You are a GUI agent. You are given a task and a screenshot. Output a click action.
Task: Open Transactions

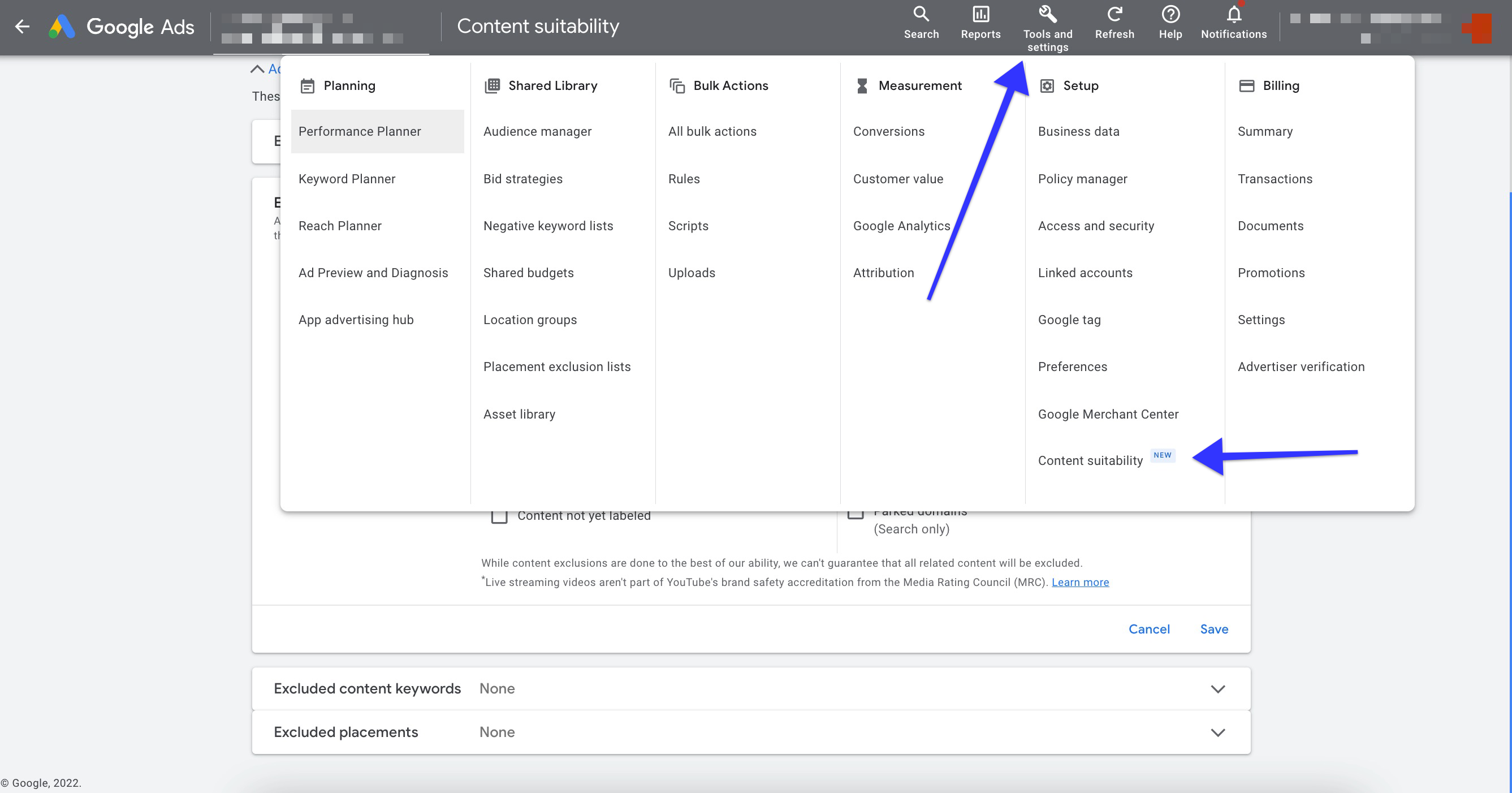[x=1275, y=179]
